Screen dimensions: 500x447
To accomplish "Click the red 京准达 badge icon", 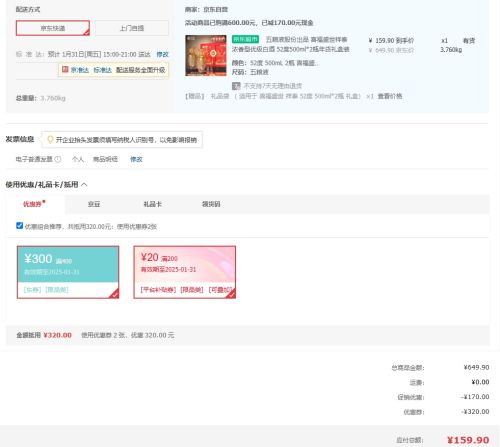I will click(65, 69).
